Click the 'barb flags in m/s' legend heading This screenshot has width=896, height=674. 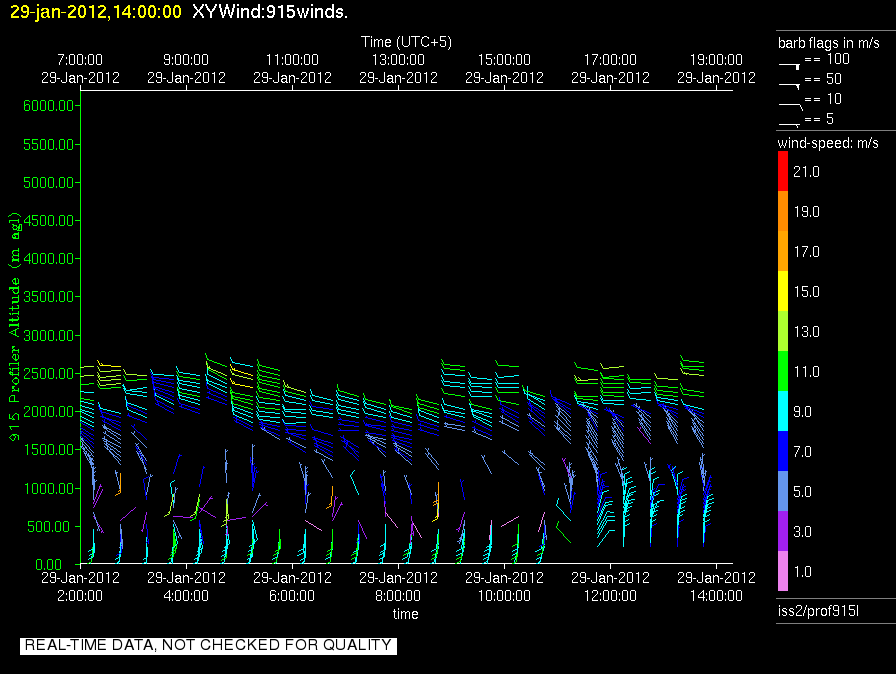829,43
